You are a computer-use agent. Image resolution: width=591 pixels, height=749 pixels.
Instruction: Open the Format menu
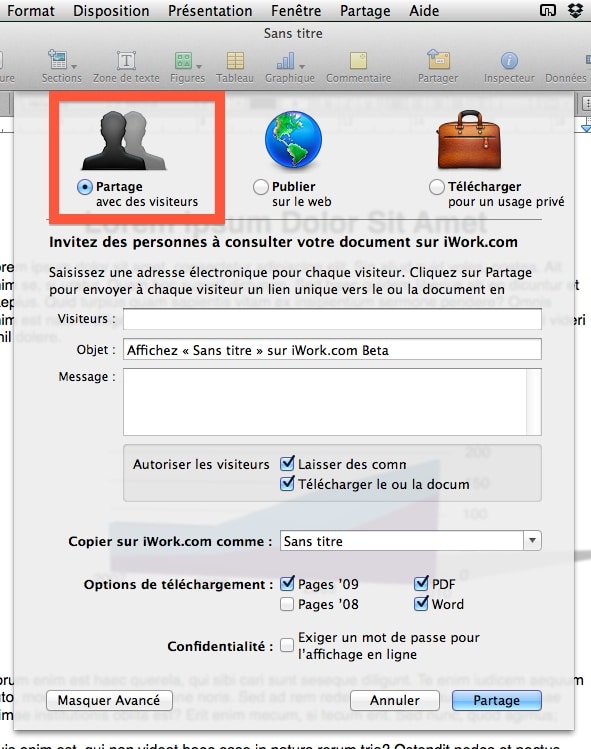click(31, 11)
